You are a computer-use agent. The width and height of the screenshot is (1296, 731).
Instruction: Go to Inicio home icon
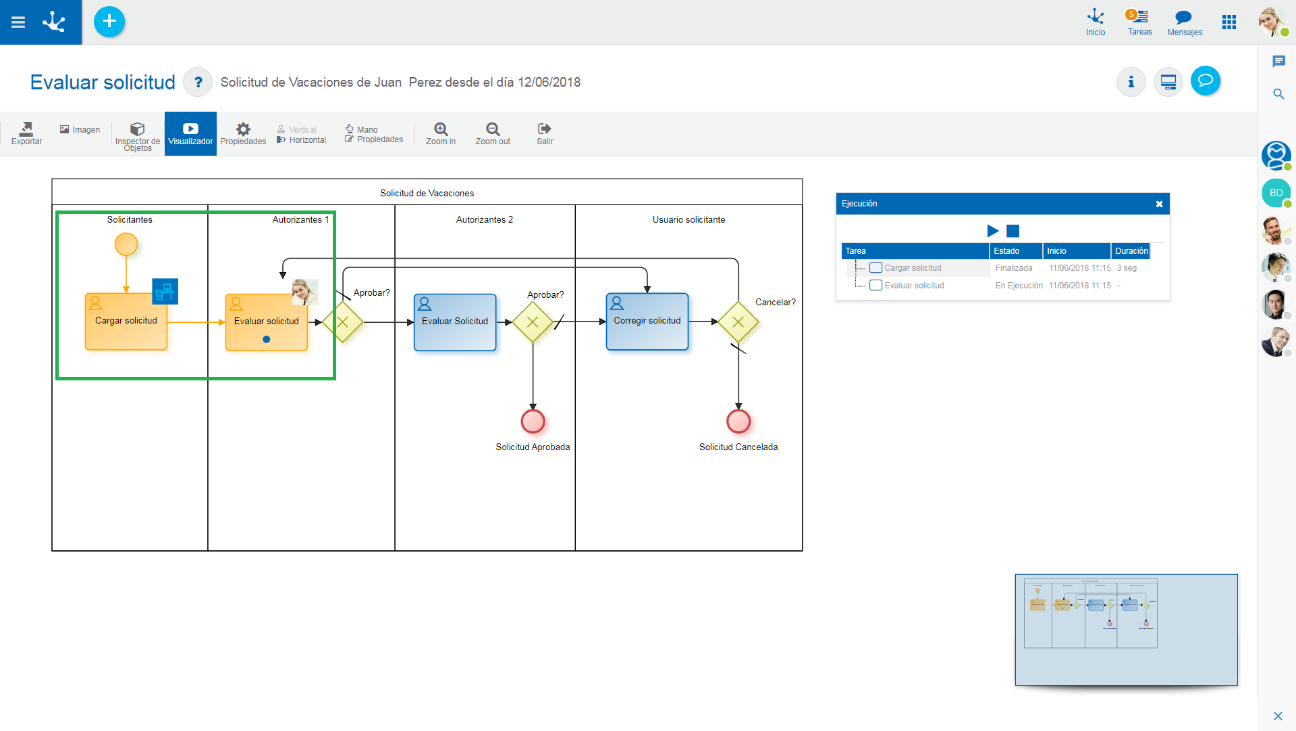point(1096,22)
